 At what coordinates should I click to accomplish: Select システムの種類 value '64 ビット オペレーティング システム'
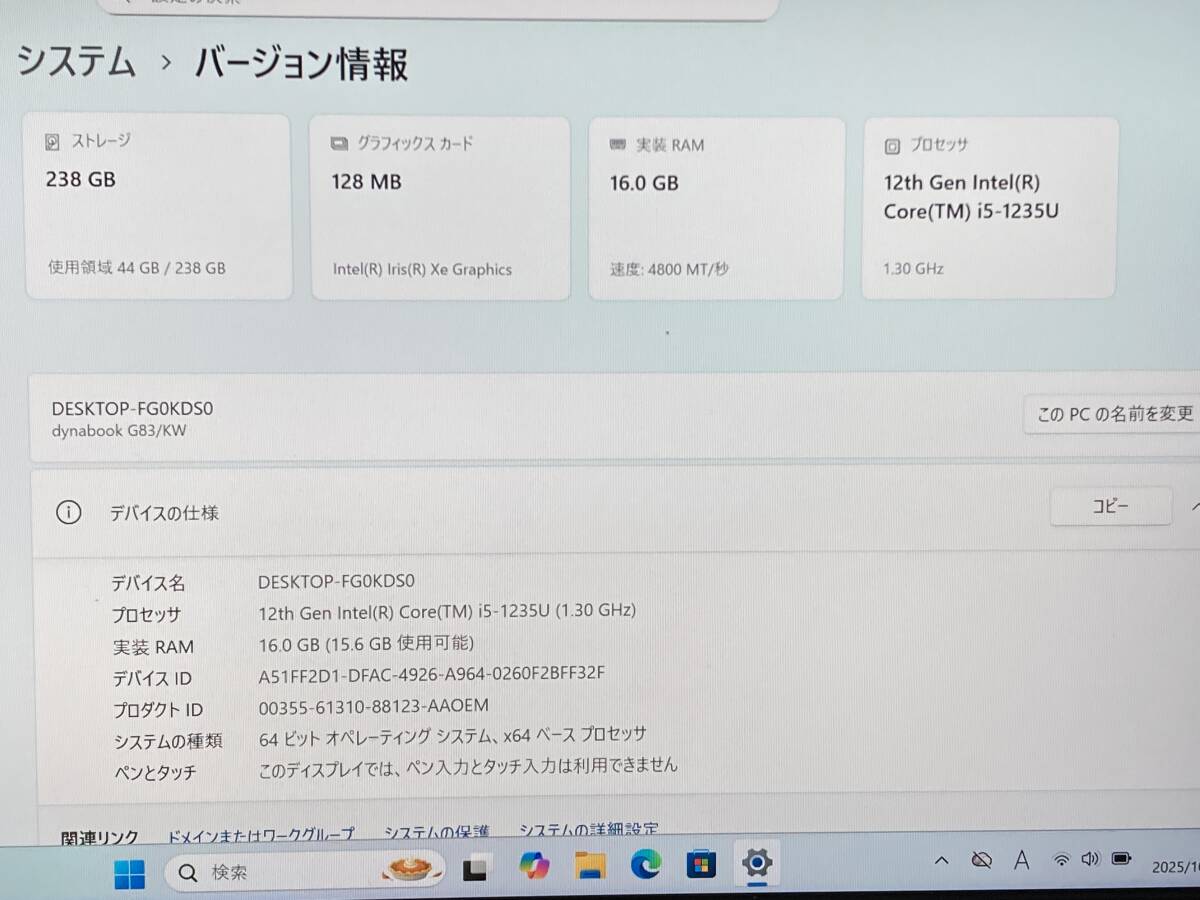[x=452, y=735]
